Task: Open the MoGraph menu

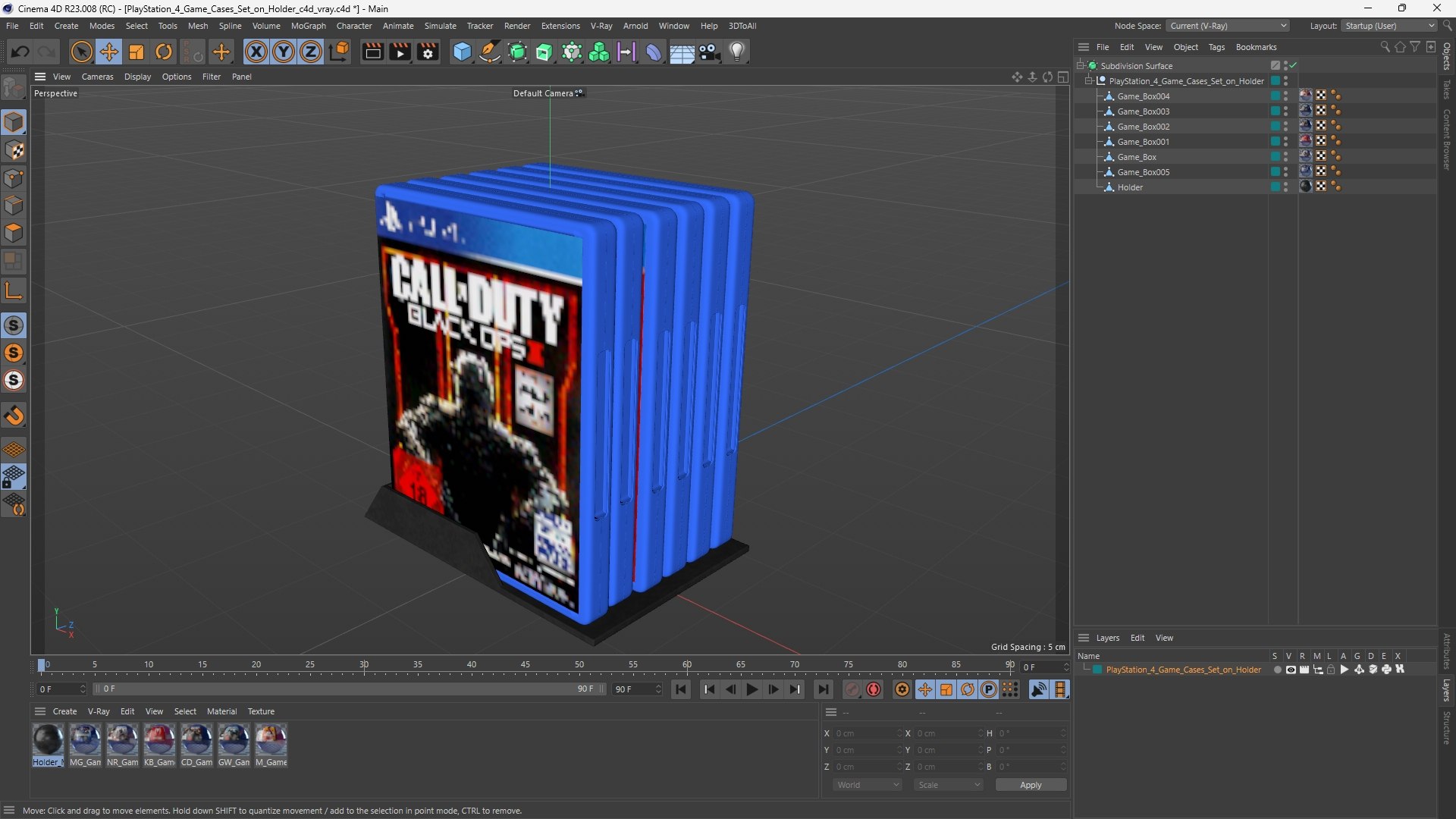Action: 308,26
